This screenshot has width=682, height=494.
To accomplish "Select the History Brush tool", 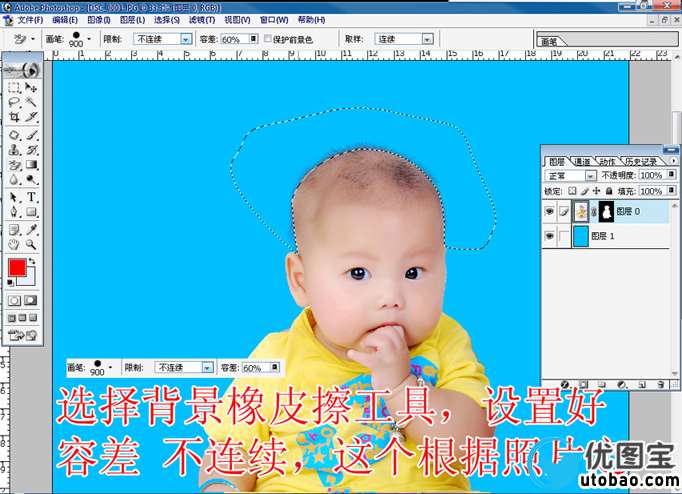I will point(31,150).
